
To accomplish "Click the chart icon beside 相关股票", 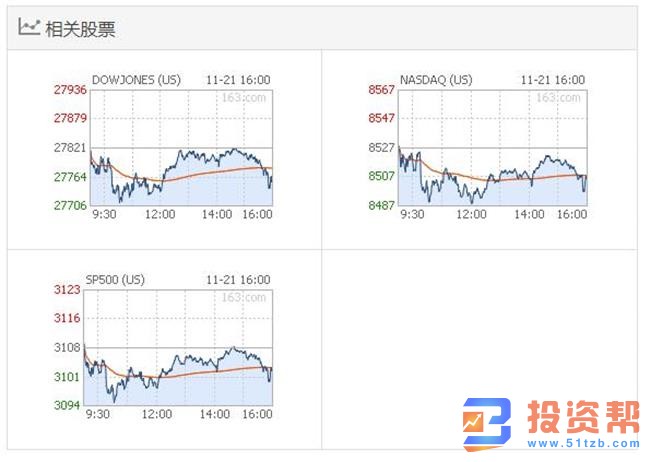I will [29, 27].
